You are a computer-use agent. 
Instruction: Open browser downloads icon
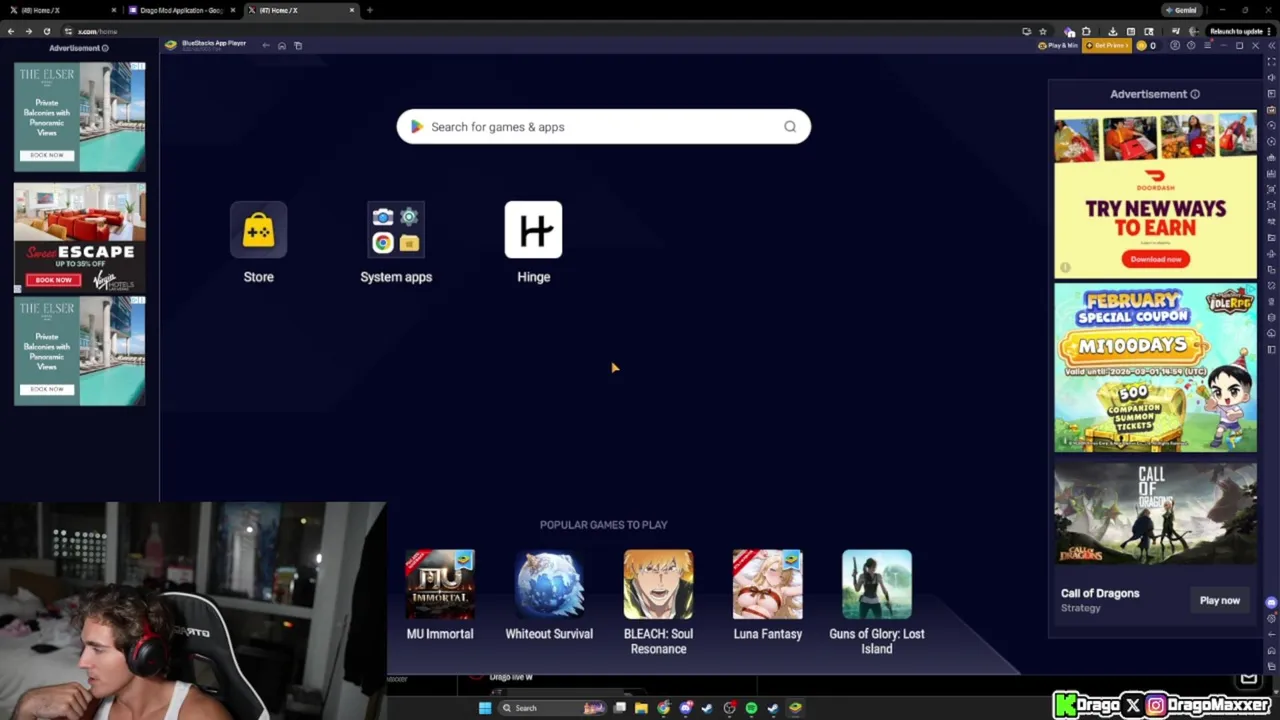[x=1113, y=31]
